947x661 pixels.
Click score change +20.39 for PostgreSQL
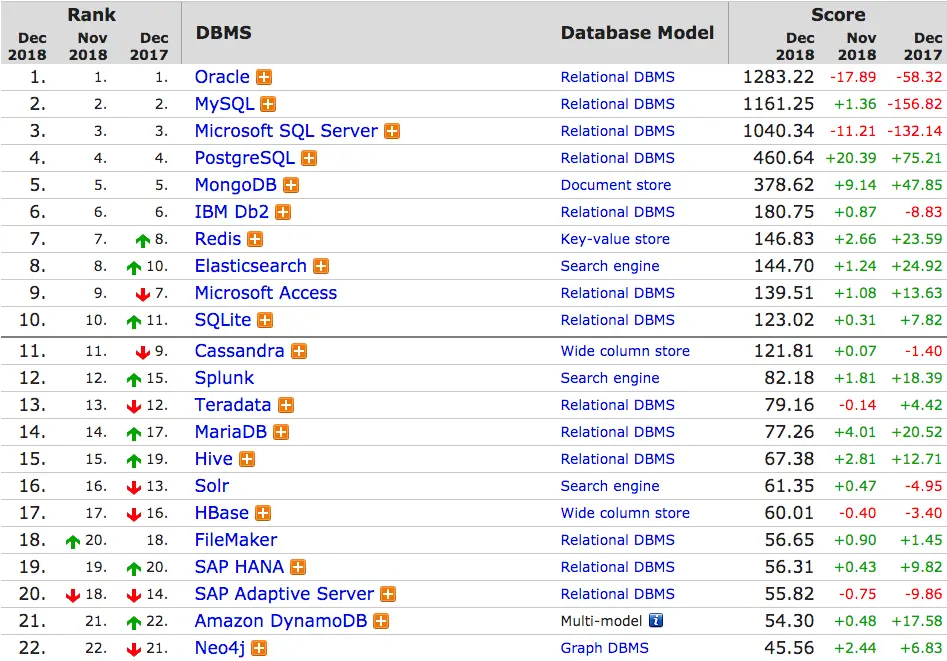850,158
